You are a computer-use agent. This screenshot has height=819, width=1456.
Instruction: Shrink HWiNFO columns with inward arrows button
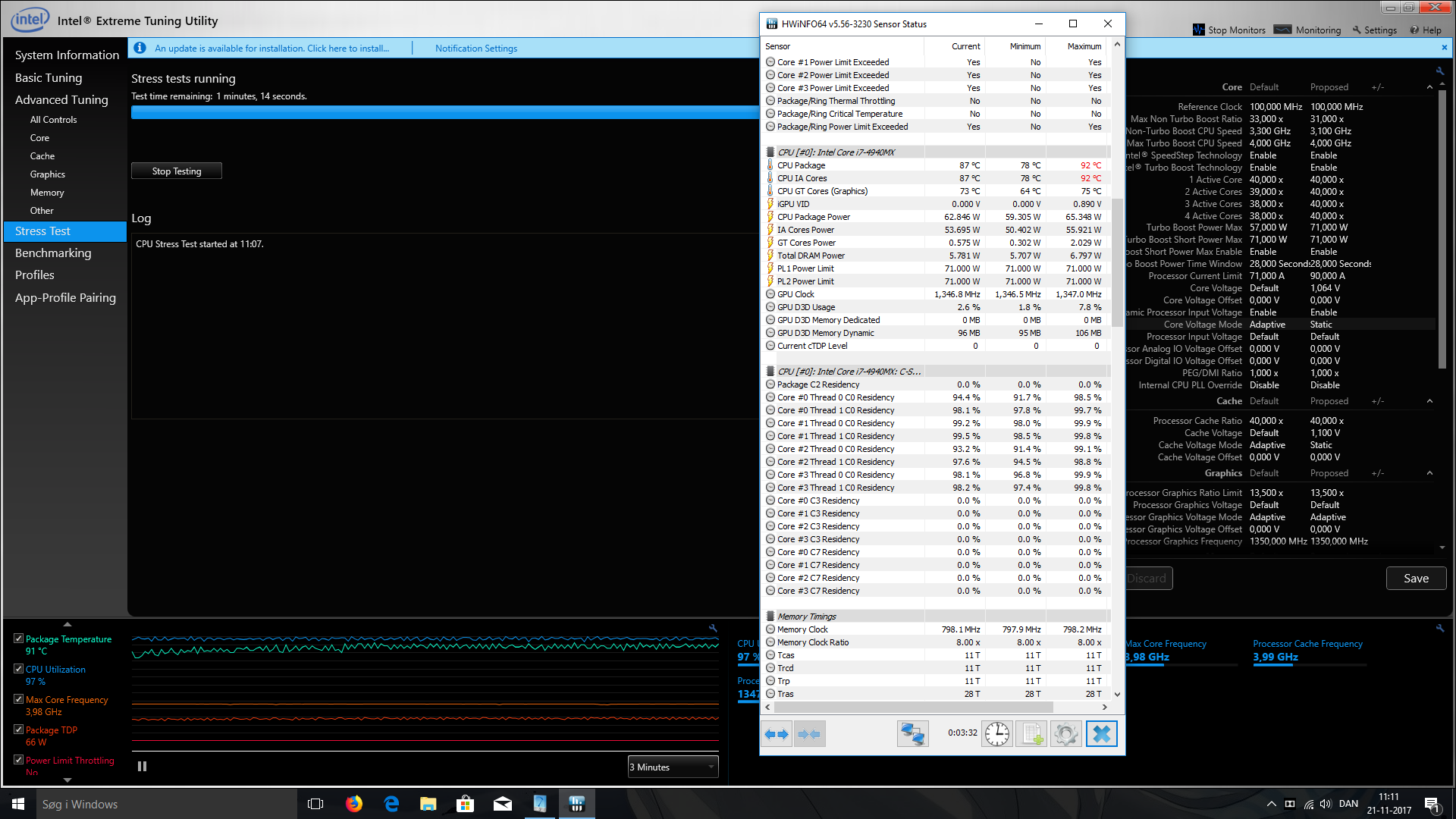(x=809, y=734)
